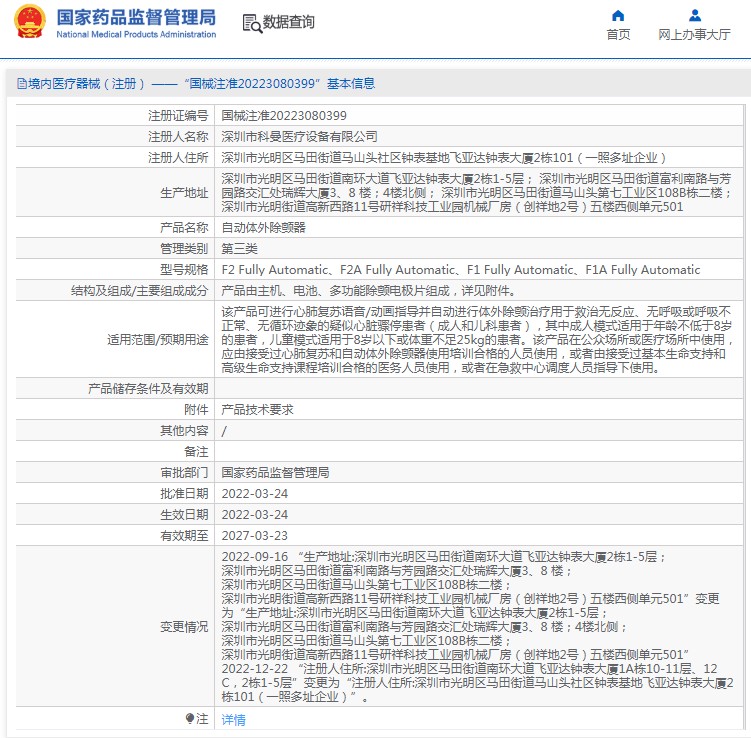The image size is (751, 738).
Task: Click the lightbulb icon beside 注
Action: pos(190,718)
